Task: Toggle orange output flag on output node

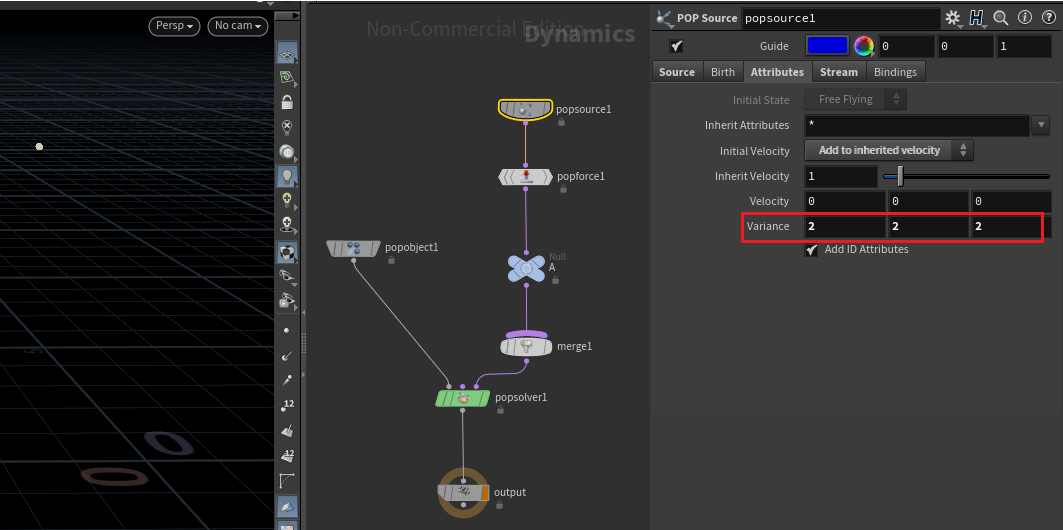Action: click(484, 493)
